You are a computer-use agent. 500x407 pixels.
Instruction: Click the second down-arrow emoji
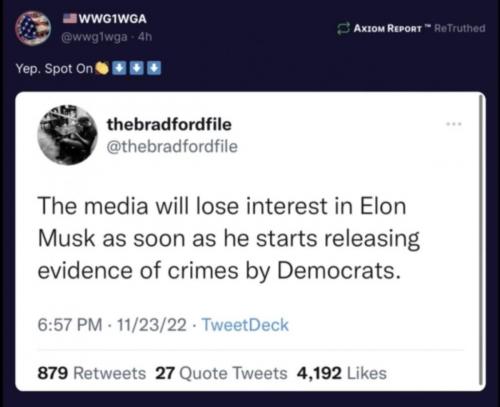pyautogui.click(x=136, y=68)
